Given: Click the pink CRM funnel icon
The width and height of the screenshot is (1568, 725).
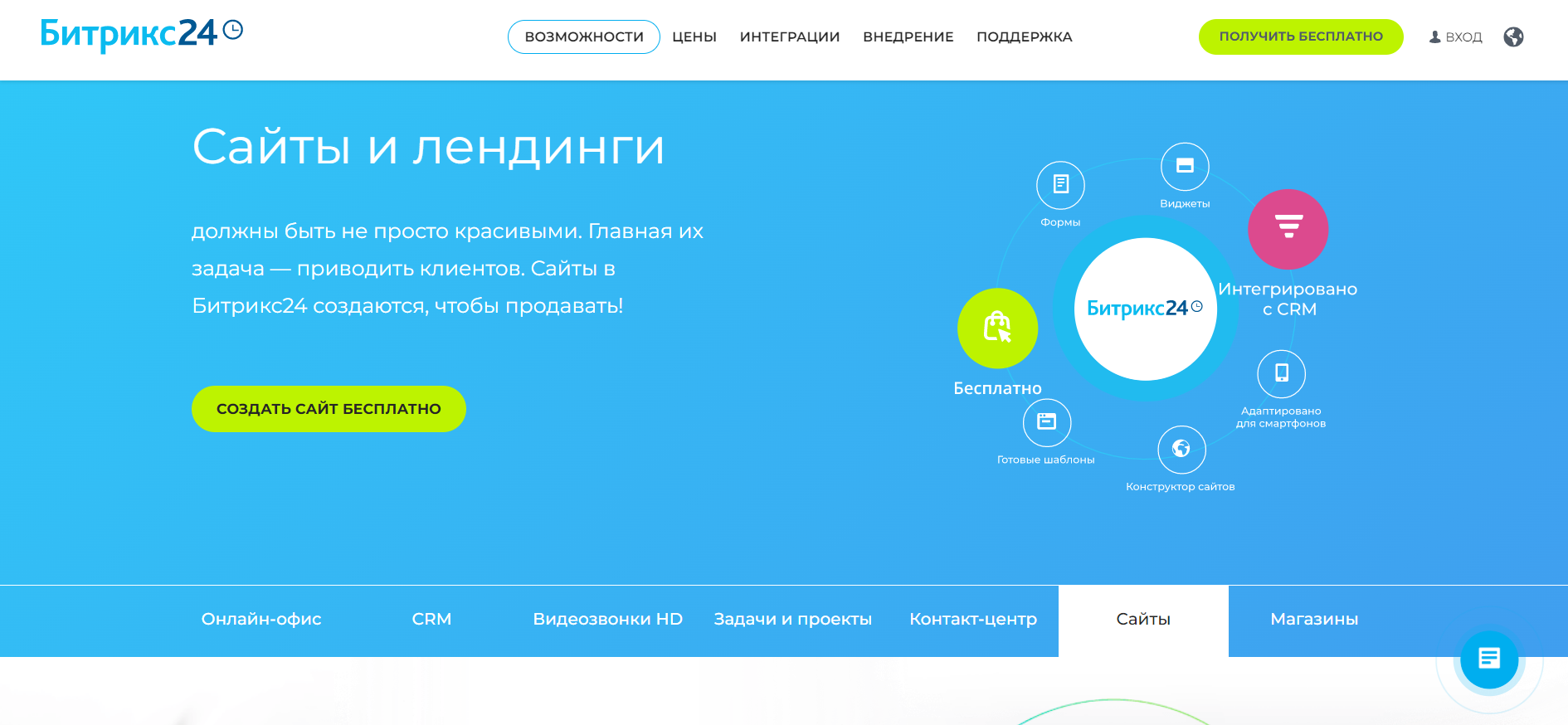Looking at the screenshot, I should [x=1288, y=229].
